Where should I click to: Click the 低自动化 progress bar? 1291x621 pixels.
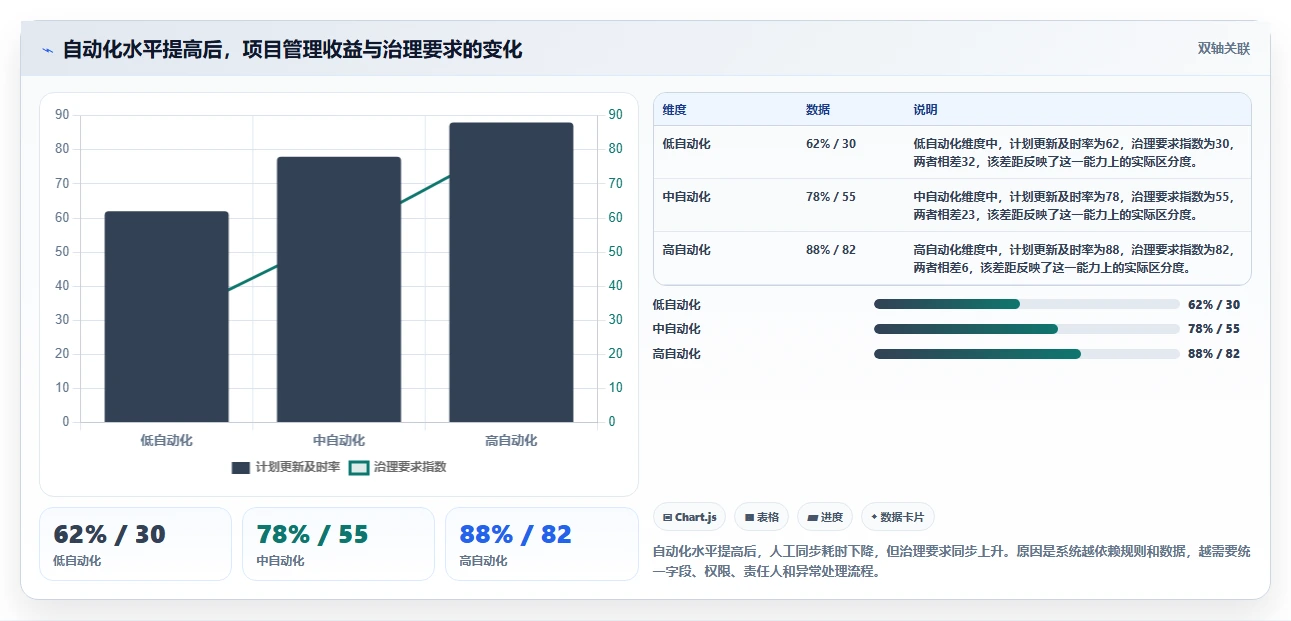[1027, 304]
